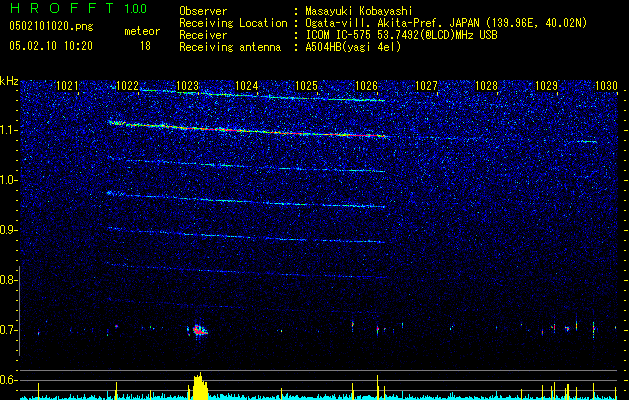The image size is (629, 400).
Task: Click time marker 1030
Action: click(x=606, y=86)
